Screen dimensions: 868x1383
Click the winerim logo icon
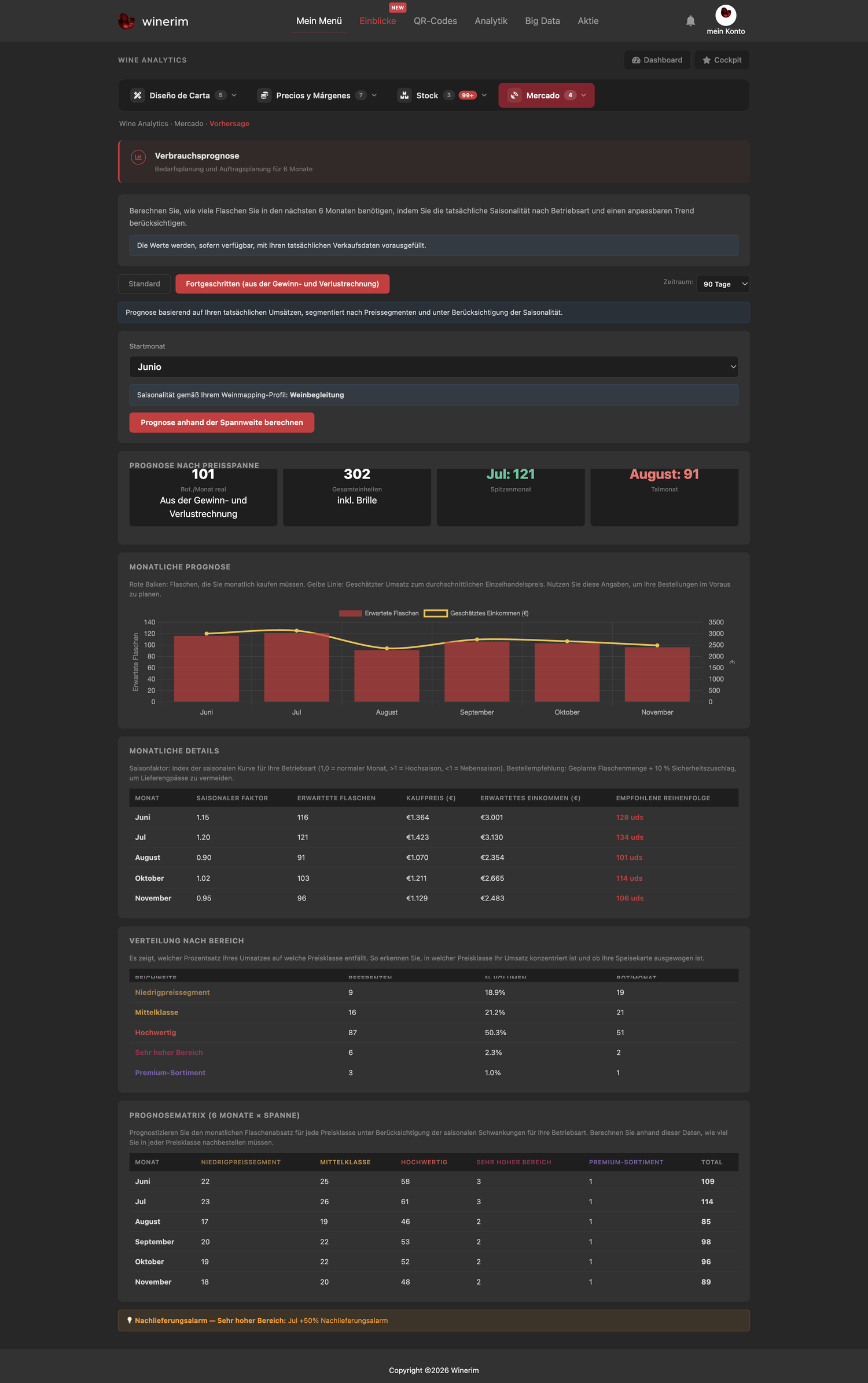tap(126, 21)
